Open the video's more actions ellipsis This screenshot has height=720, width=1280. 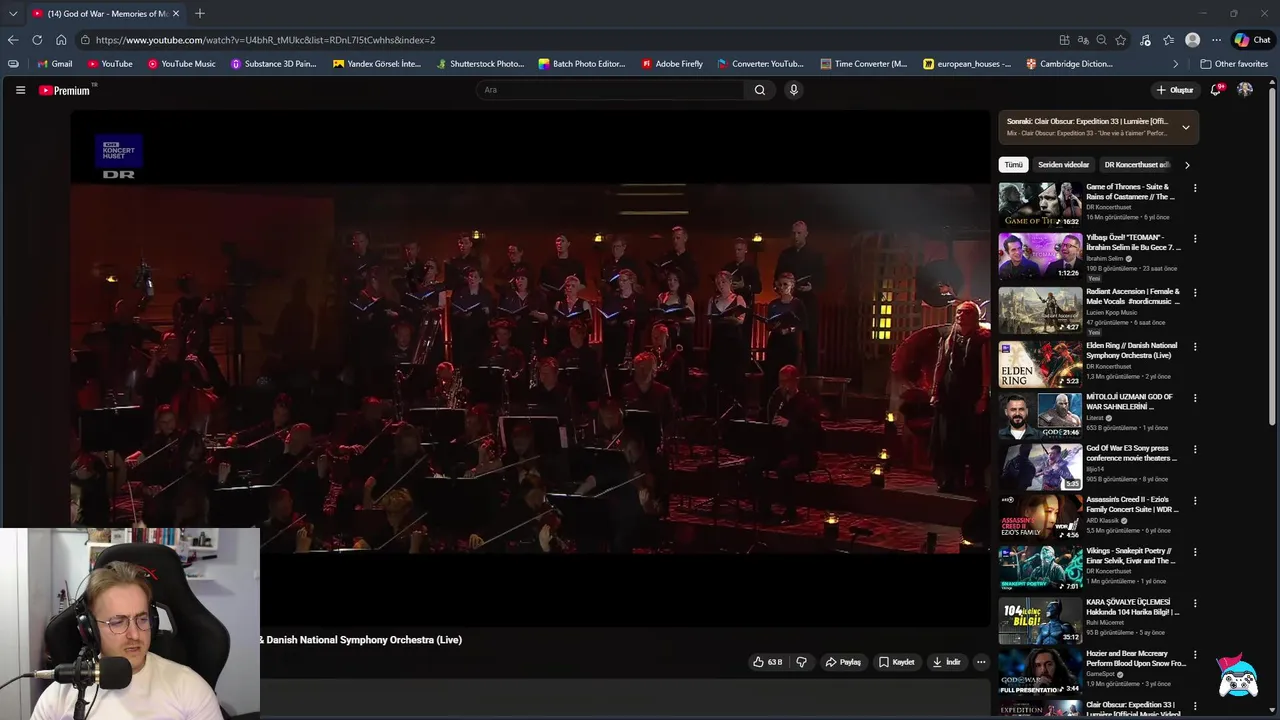pyautogui.click(x=981, y=662)
